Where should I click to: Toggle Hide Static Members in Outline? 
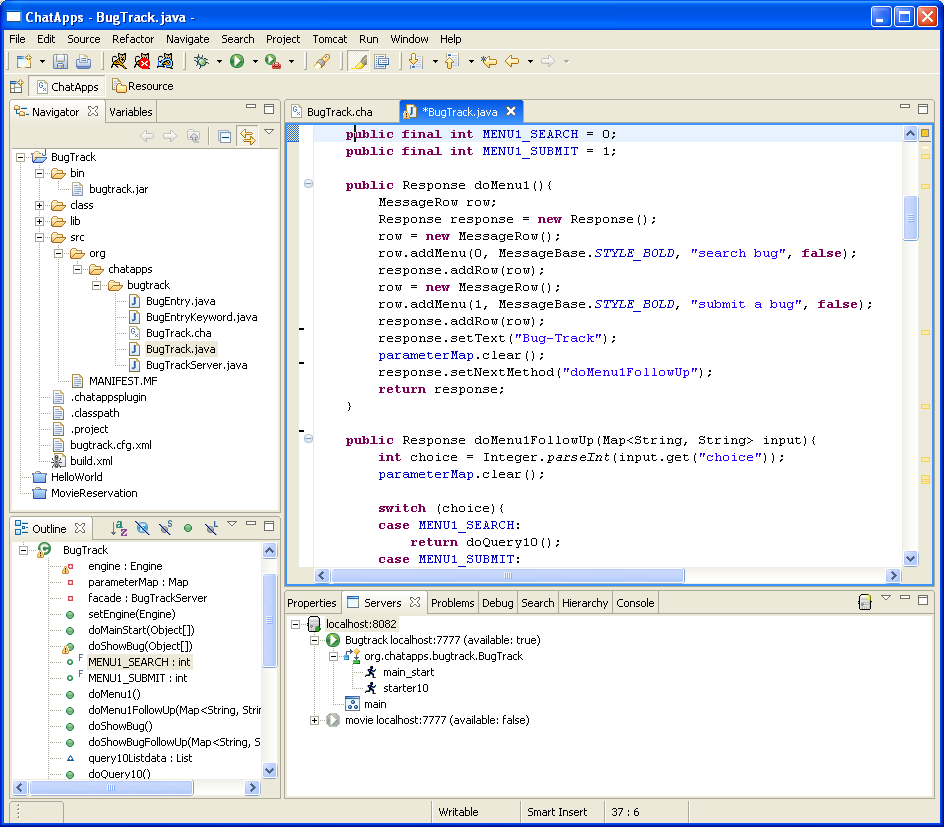pos(165,528)
